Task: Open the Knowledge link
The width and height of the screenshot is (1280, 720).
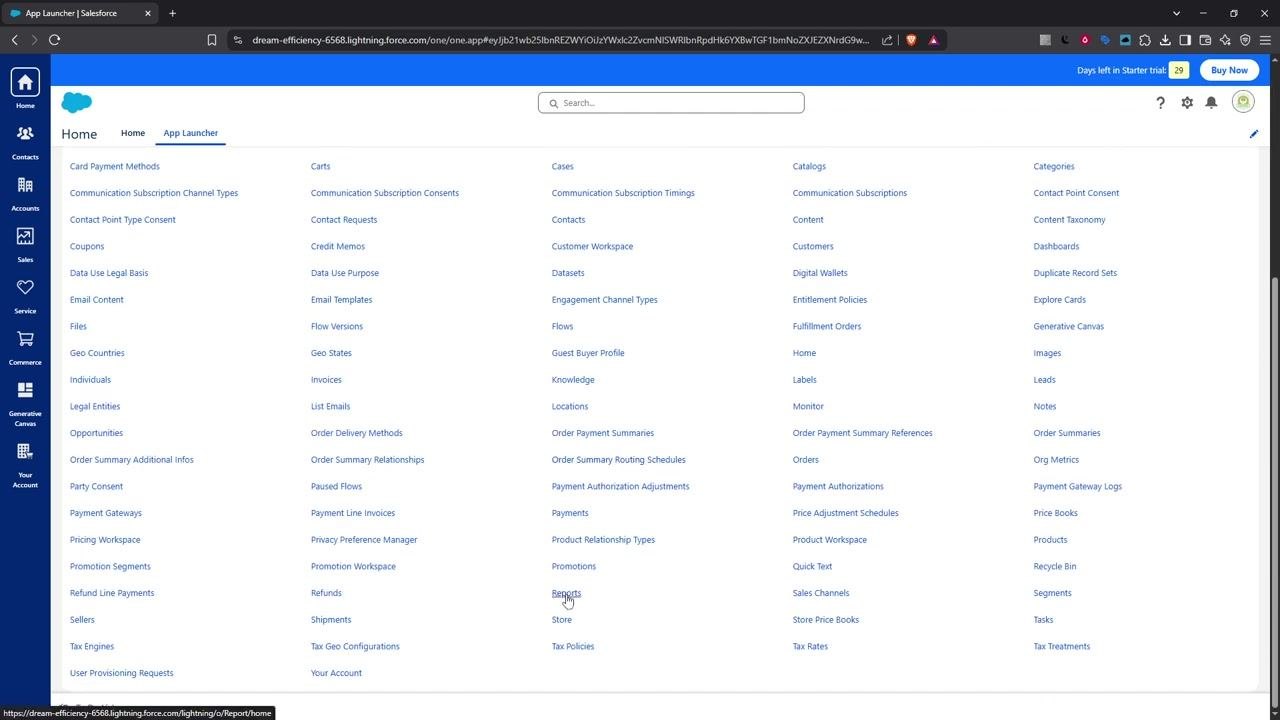Action: [x=573, y=380]
